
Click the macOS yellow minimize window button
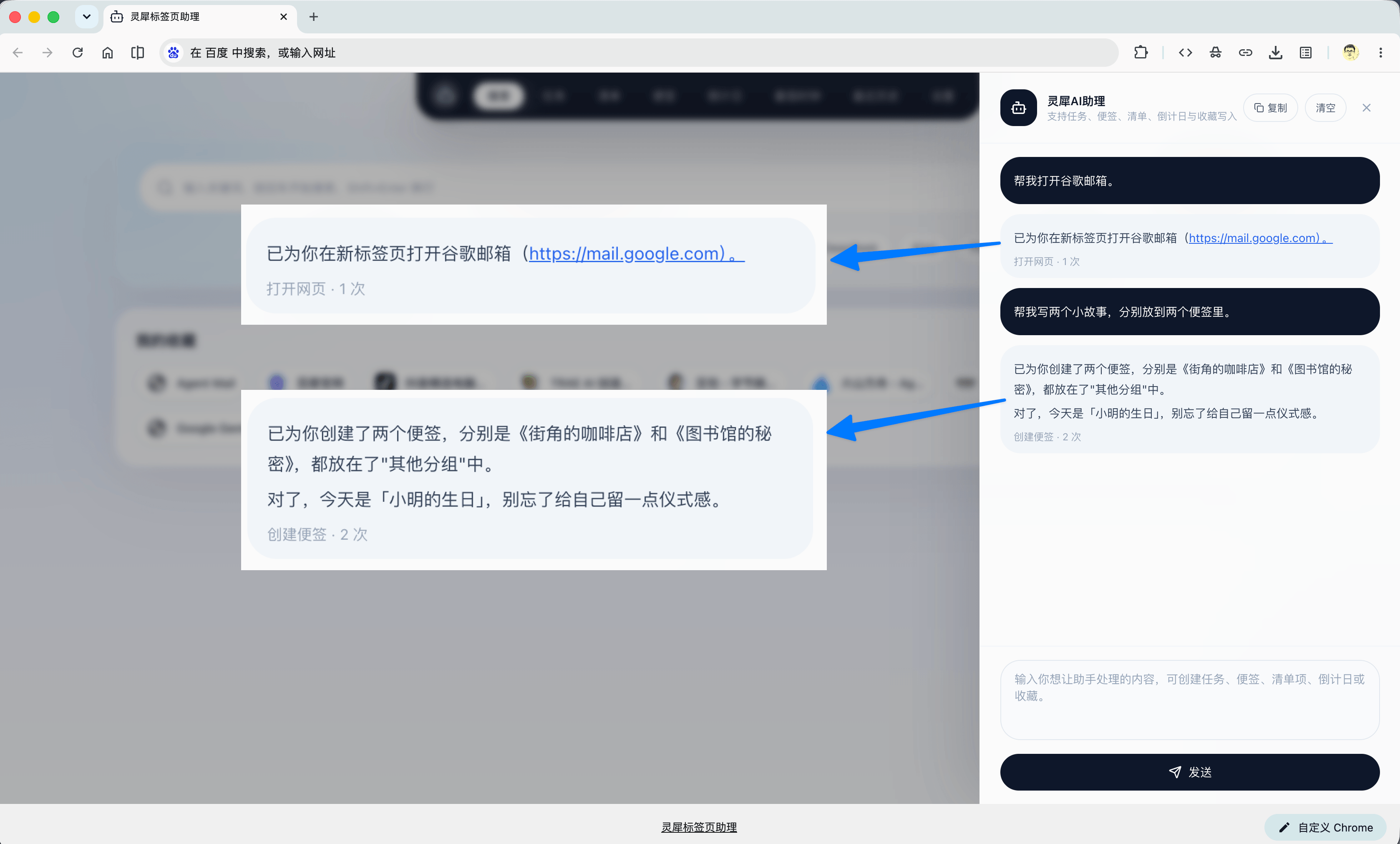tap(34, 17)
